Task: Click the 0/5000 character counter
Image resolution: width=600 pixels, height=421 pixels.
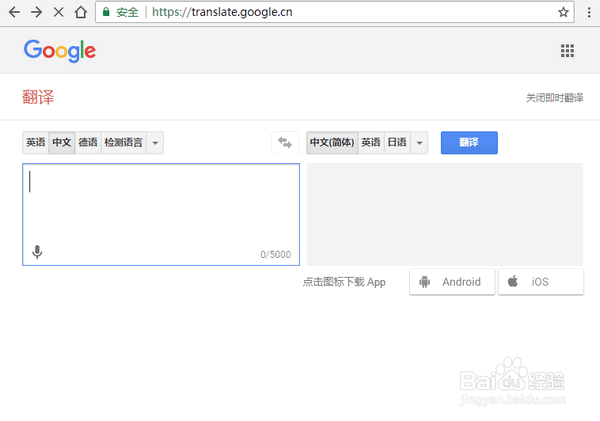Action: click(276, 255)
